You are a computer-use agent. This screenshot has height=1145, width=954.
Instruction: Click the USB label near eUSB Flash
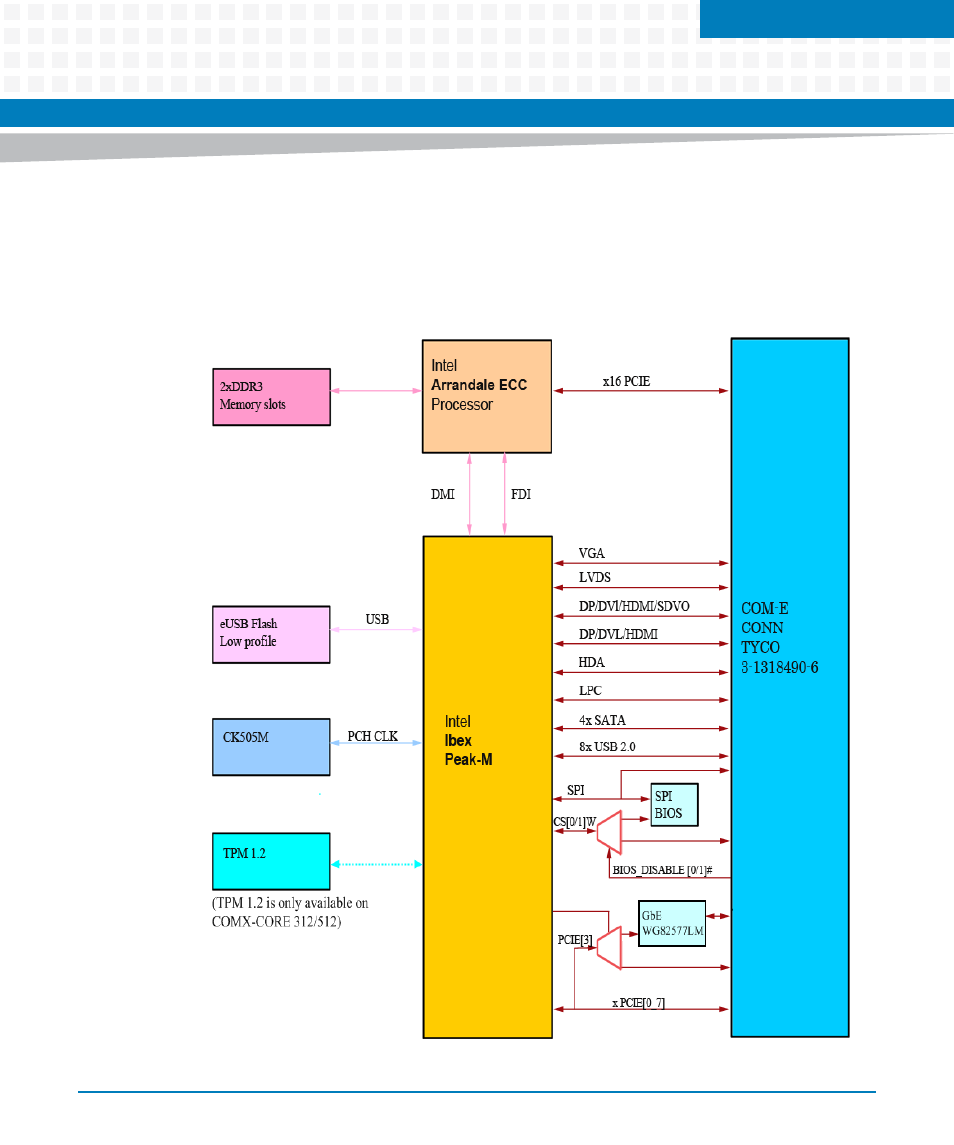[x=377, y=619]
